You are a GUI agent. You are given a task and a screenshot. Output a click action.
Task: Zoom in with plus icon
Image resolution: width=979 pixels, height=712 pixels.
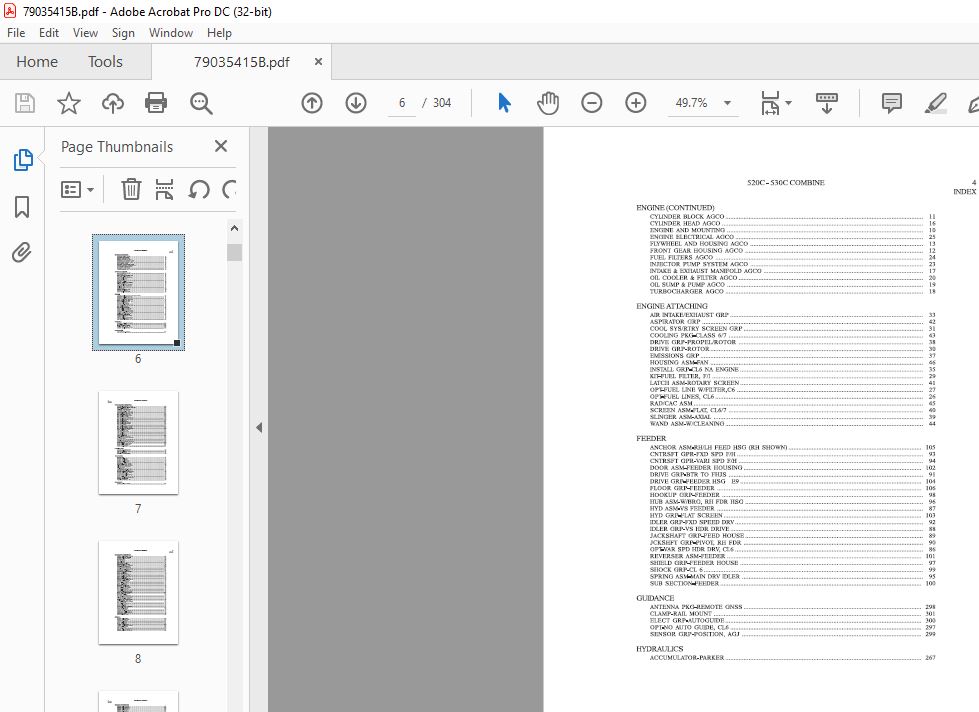click(636, 103)
